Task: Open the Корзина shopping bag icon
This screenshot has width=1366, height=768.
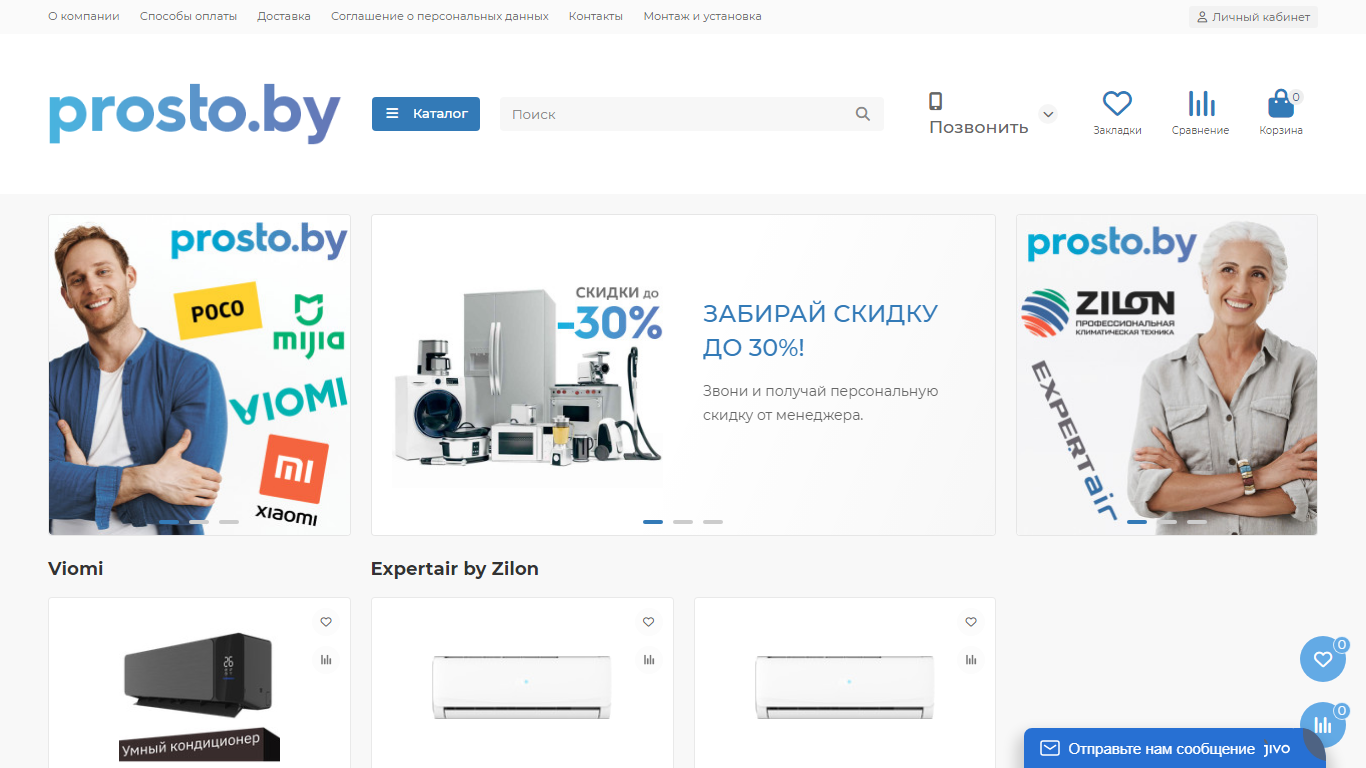Action: [1280, 104]
